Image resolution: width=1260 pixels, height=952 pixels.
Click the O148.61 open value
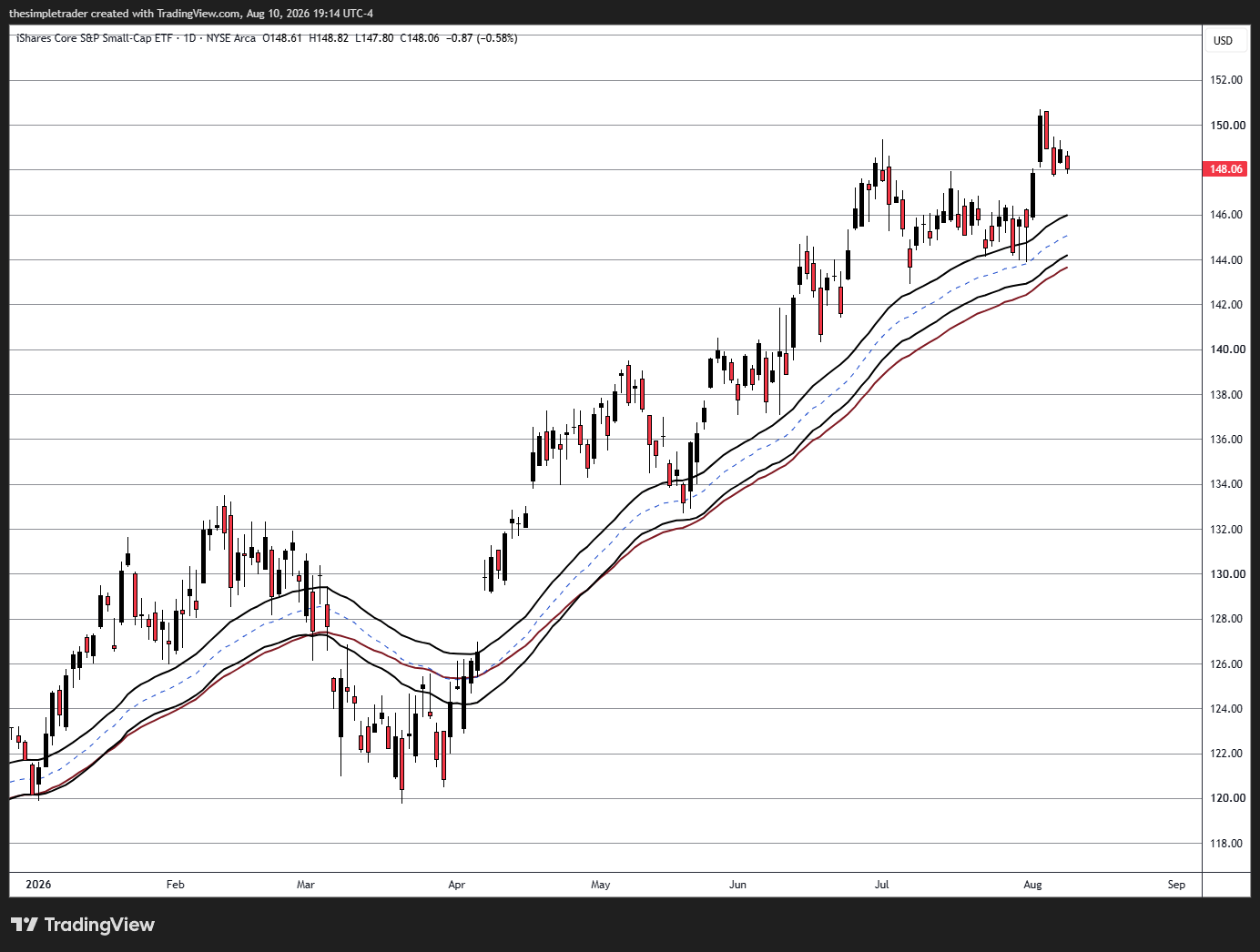click(282, 38)
